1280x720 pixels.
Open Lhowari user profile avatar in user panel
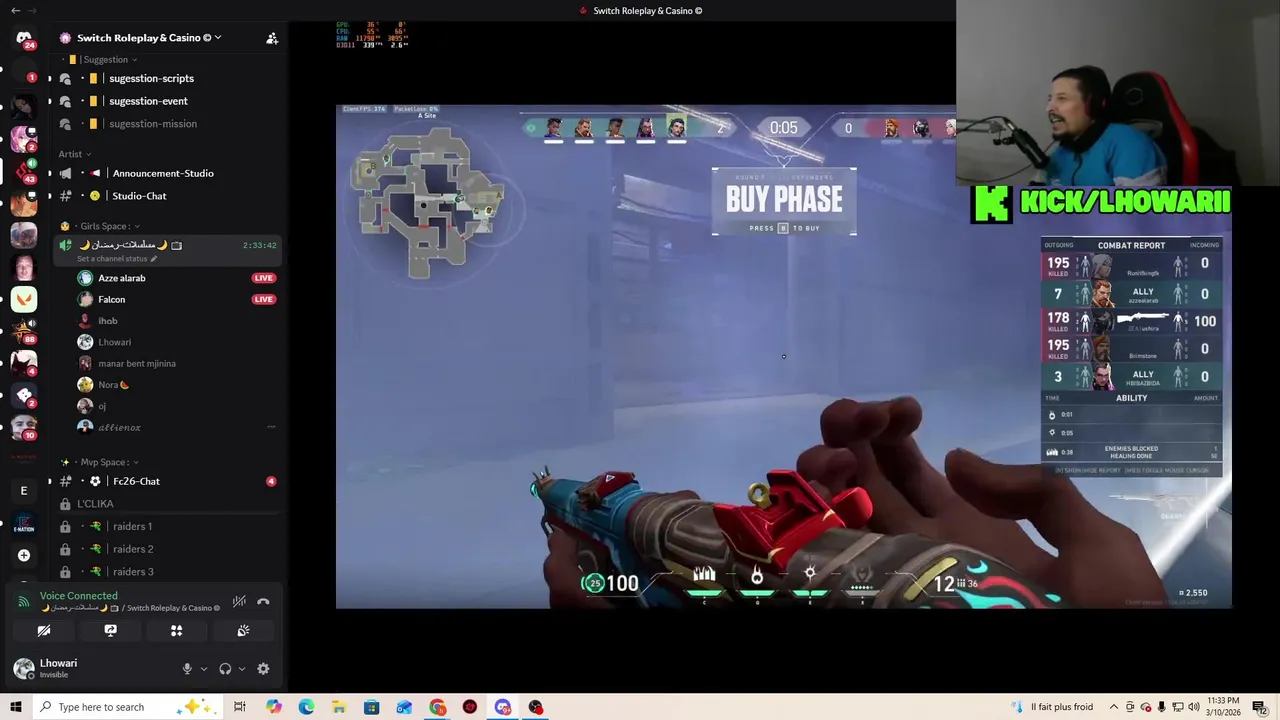click(x=24, y=668)
